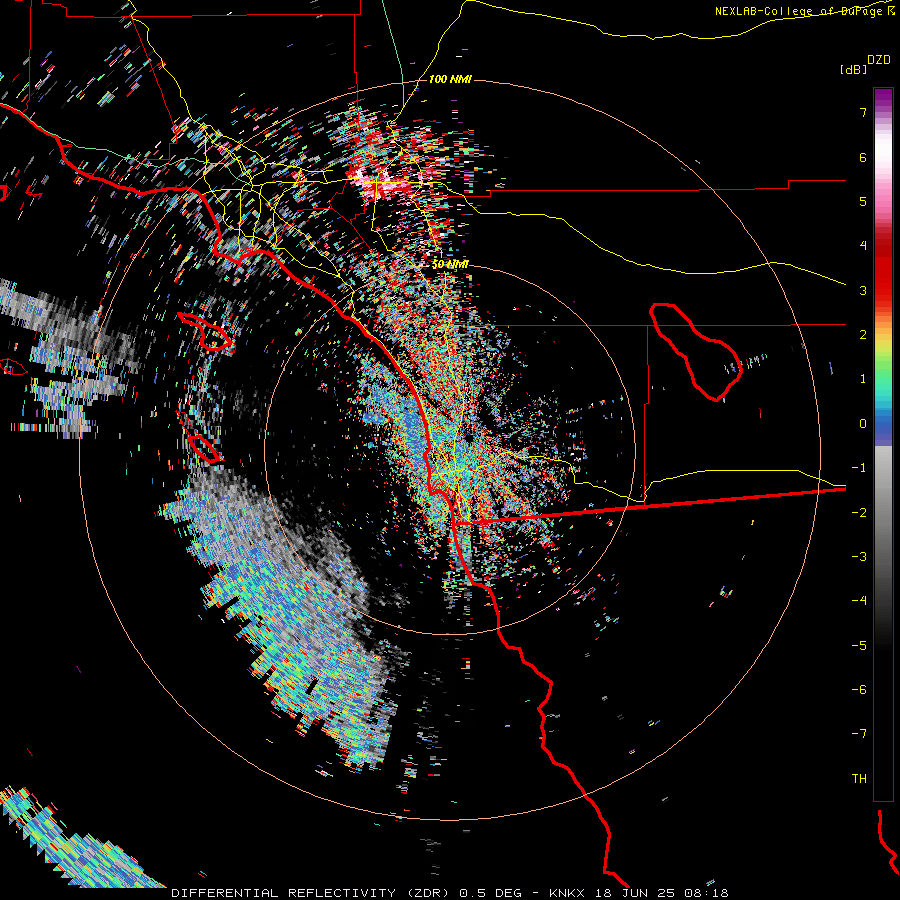This screenshot has height=900, width=900.
Task: Click the 50 NMI range ring label
Action: (x=450, y=264)
